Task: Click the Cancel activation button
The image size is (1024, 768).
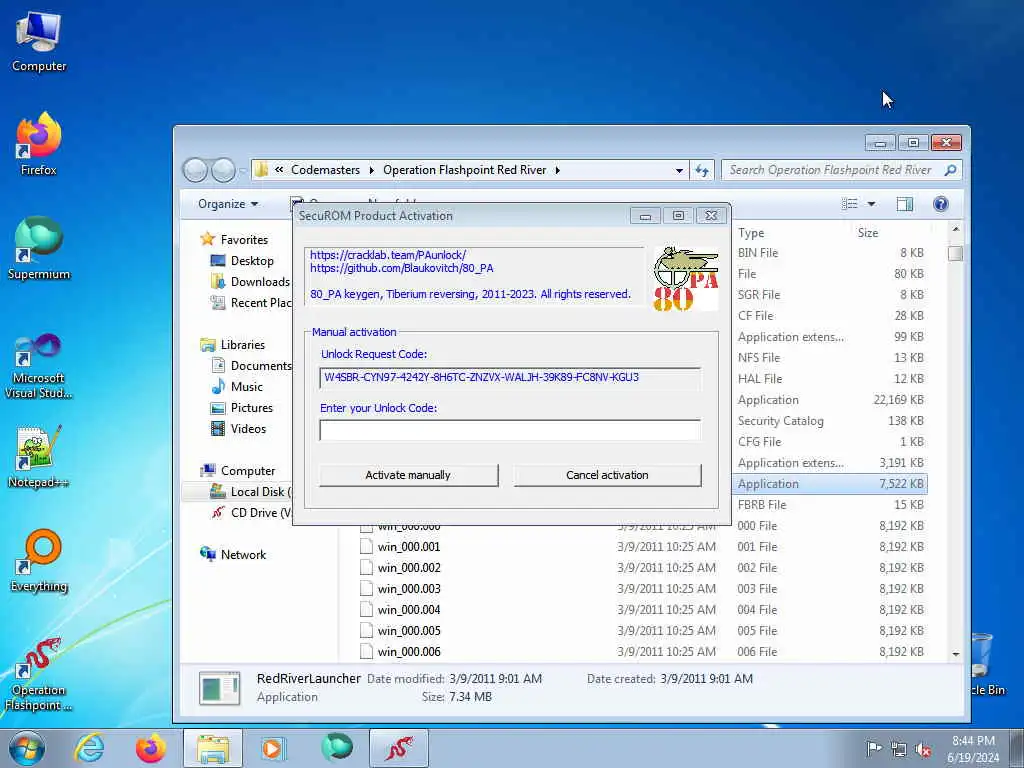Action: click(x=607, y=475)
